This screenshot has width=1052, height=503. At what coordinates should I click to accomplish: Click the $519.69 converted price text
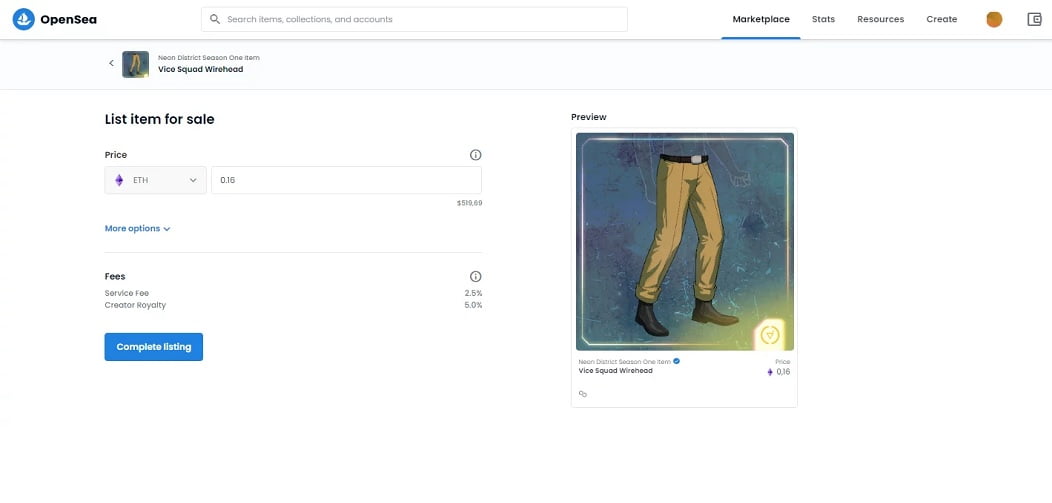tap(469, 203)
